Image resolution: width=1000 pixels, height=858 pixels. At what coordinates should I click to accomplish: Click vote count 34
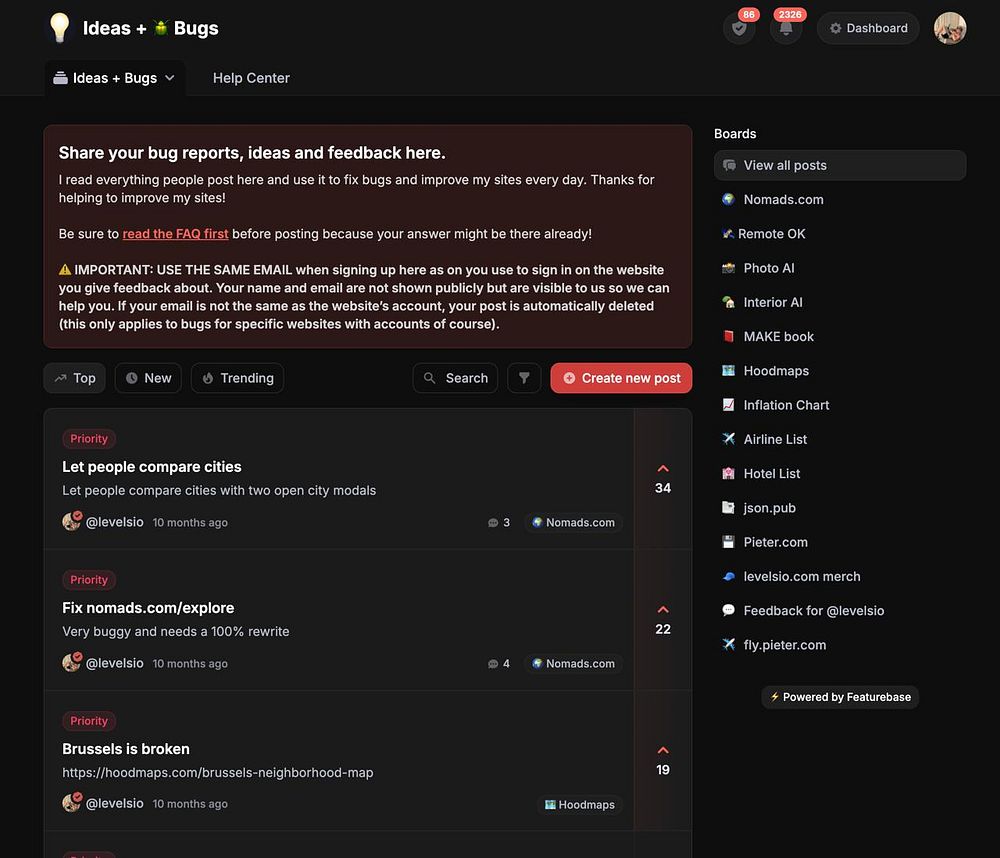[663, 488]
